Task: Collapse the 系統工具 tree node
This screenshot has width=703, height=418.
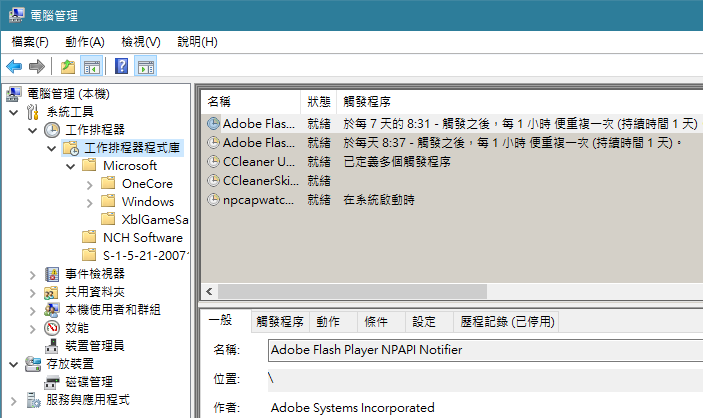Action: pyautogui.click(x=14, y=112)
